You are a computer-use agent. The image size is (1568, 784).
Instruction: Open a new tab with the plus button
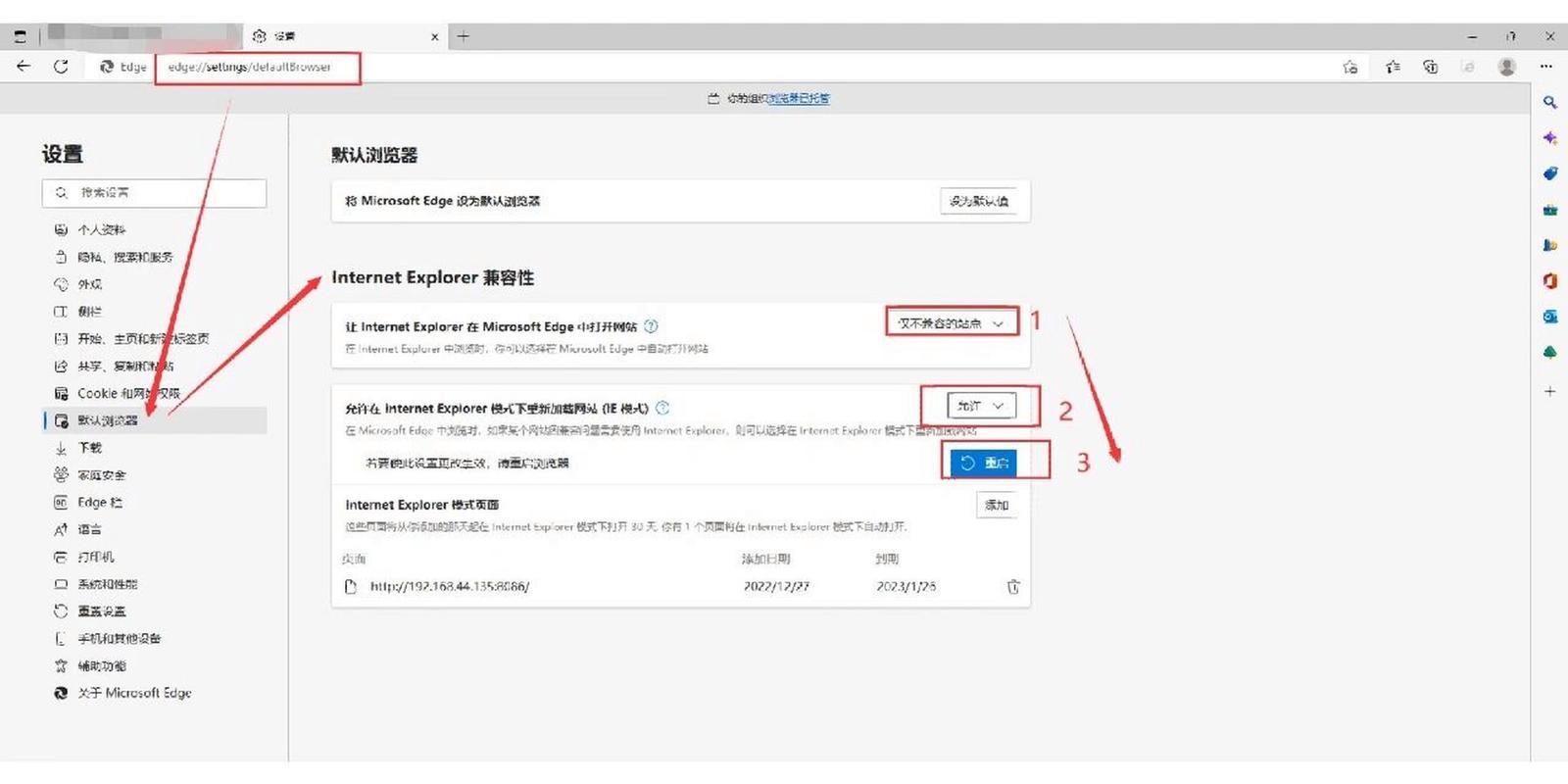coord(464,36)
